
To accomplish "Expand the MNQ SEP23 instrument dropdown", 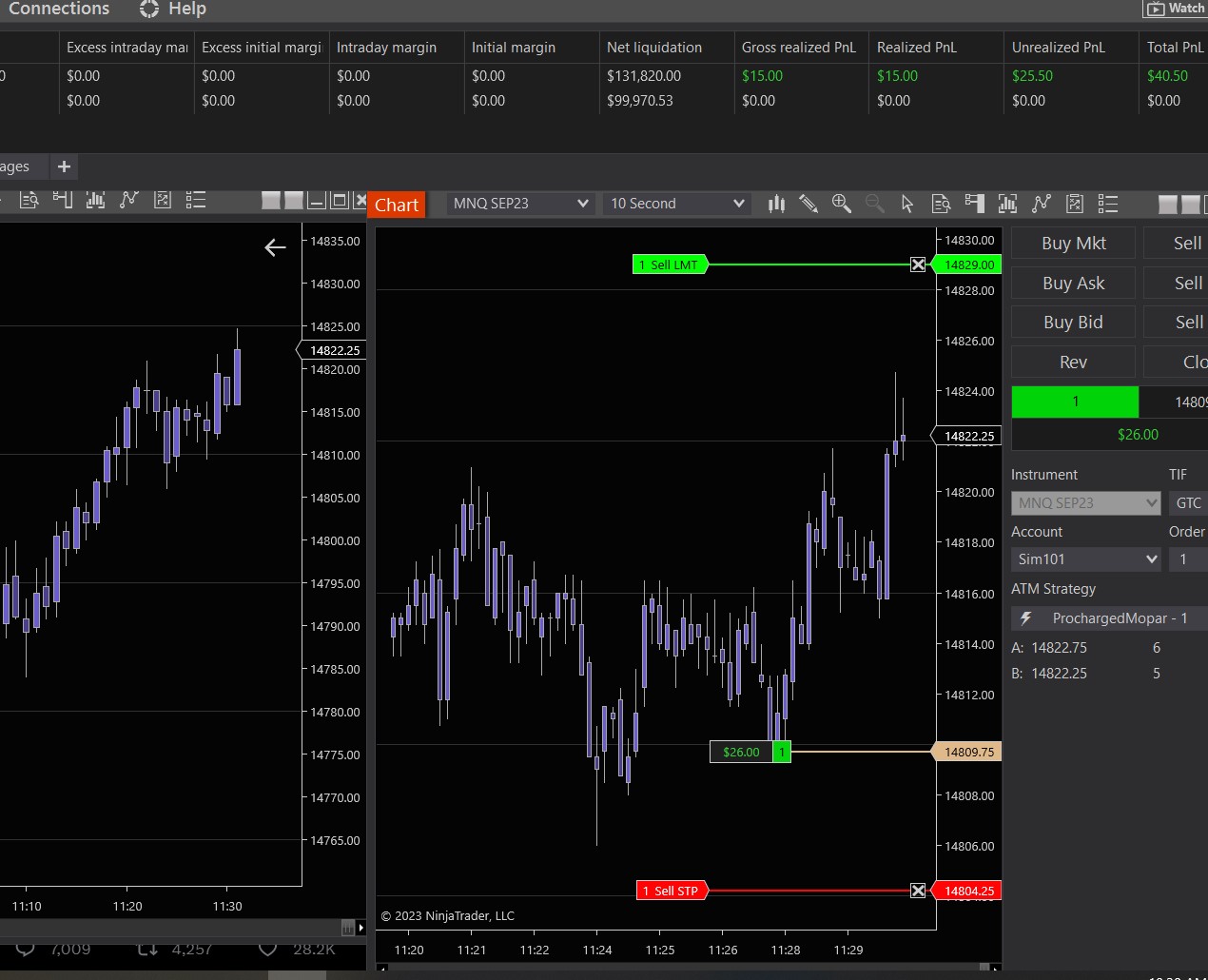I will 582,204.
